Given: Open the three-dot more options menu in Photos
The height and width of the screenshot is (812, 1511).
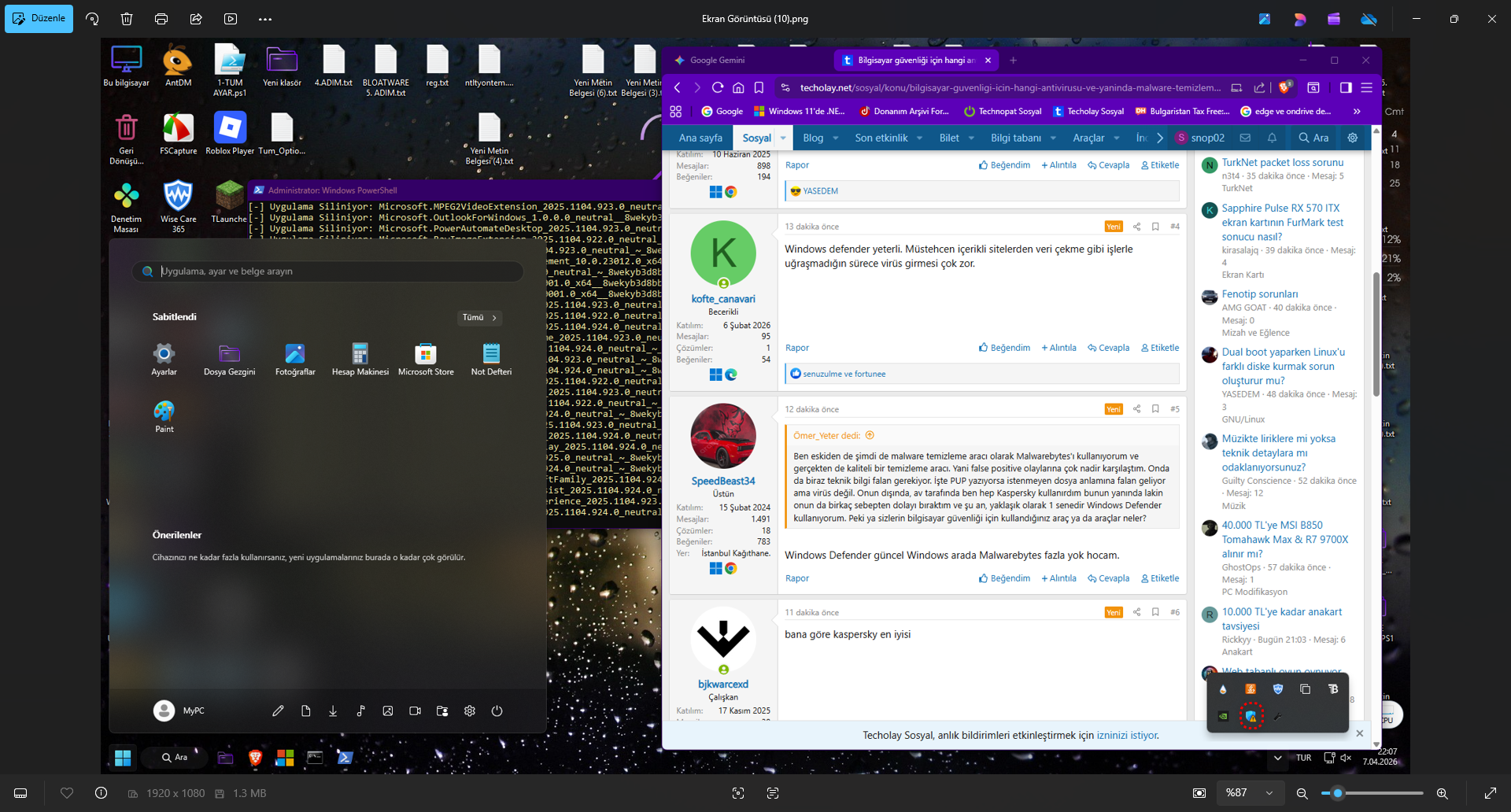Looking at the screenshot, I should coord(265,19).
